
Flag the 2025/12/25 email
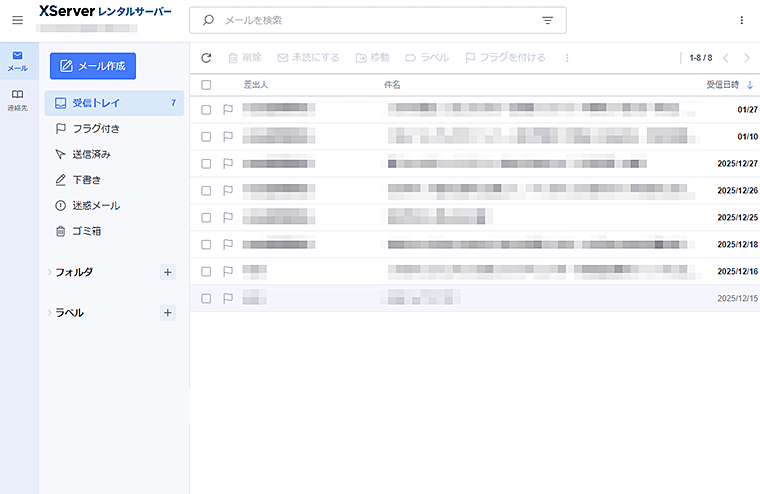tap(228, 218)
